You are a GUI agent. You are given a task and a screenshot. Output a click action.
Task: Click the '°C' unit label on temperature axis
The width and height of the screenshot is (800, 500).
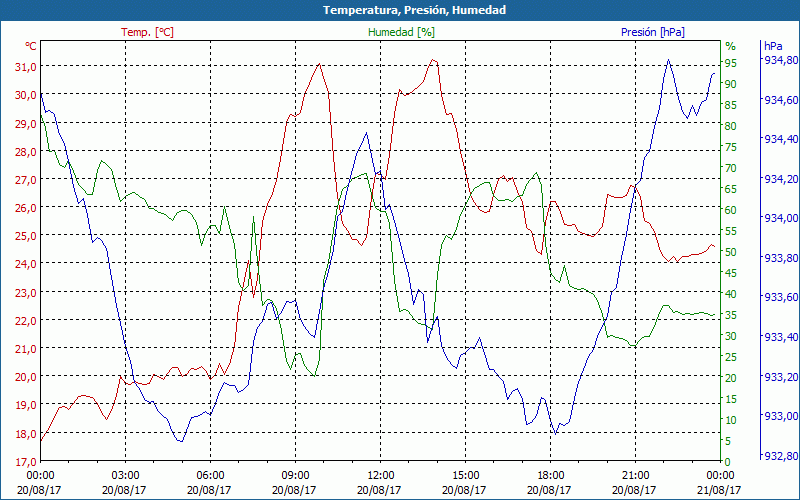click(31, 46)
